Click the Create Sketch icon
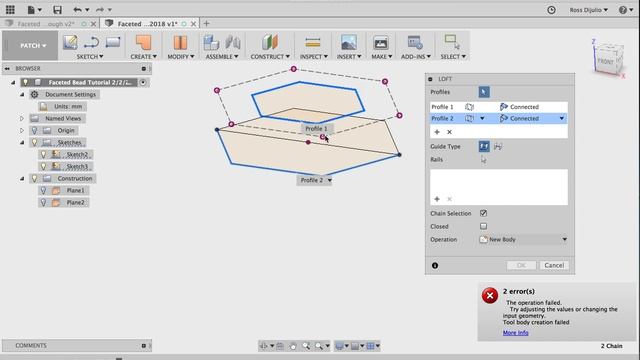Screen dimensions: 640x360 (x=70, y=42)
